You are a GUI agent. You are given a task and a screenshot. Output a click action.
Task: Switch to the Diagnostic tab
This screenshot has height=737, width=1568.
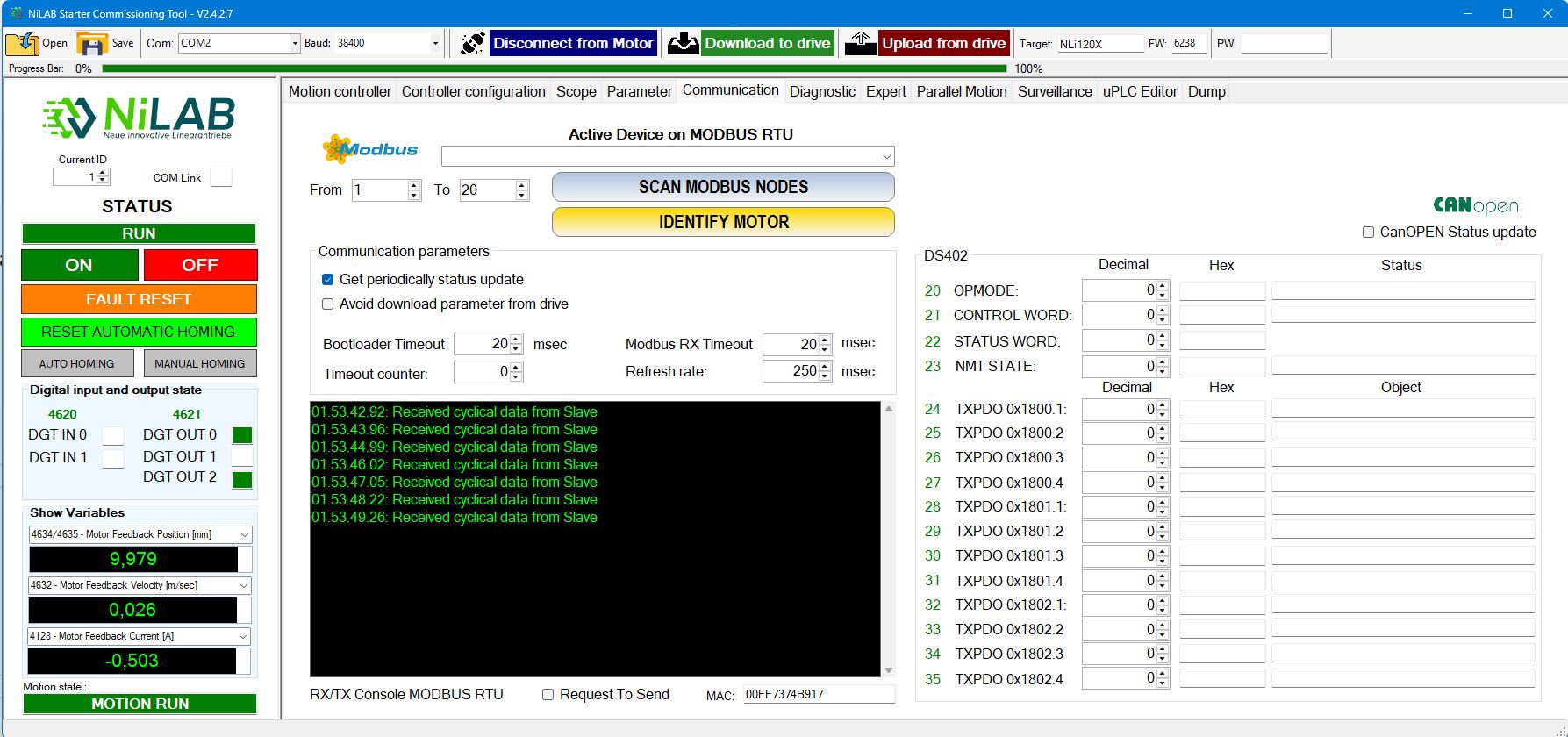(821, 91)
